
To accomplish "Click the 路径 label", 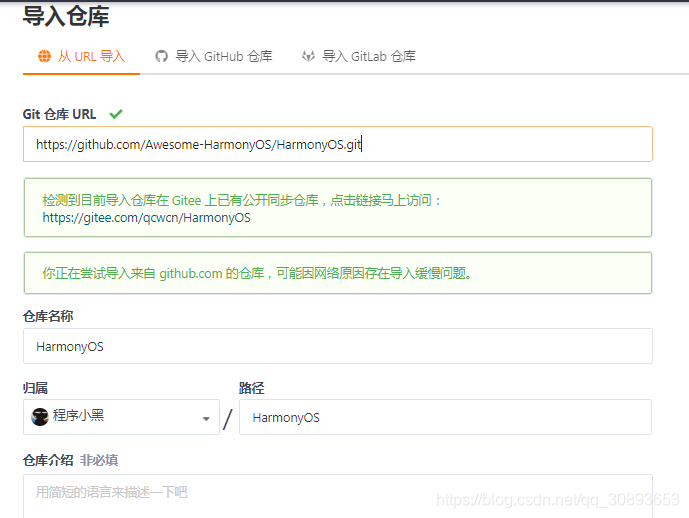I will pyautogui.click(x=252, y=388).
